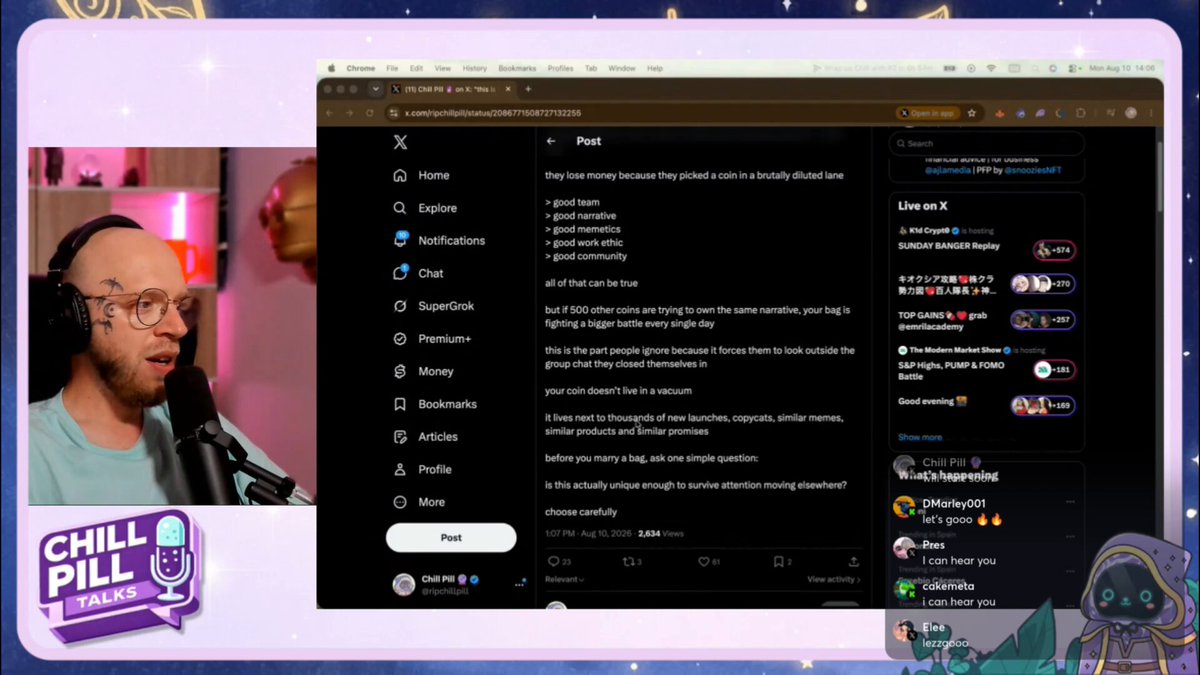Open the Chrome extensions puzzle icon
The width and height of the screenshot is (1200, 675).
pos(1080,113)
